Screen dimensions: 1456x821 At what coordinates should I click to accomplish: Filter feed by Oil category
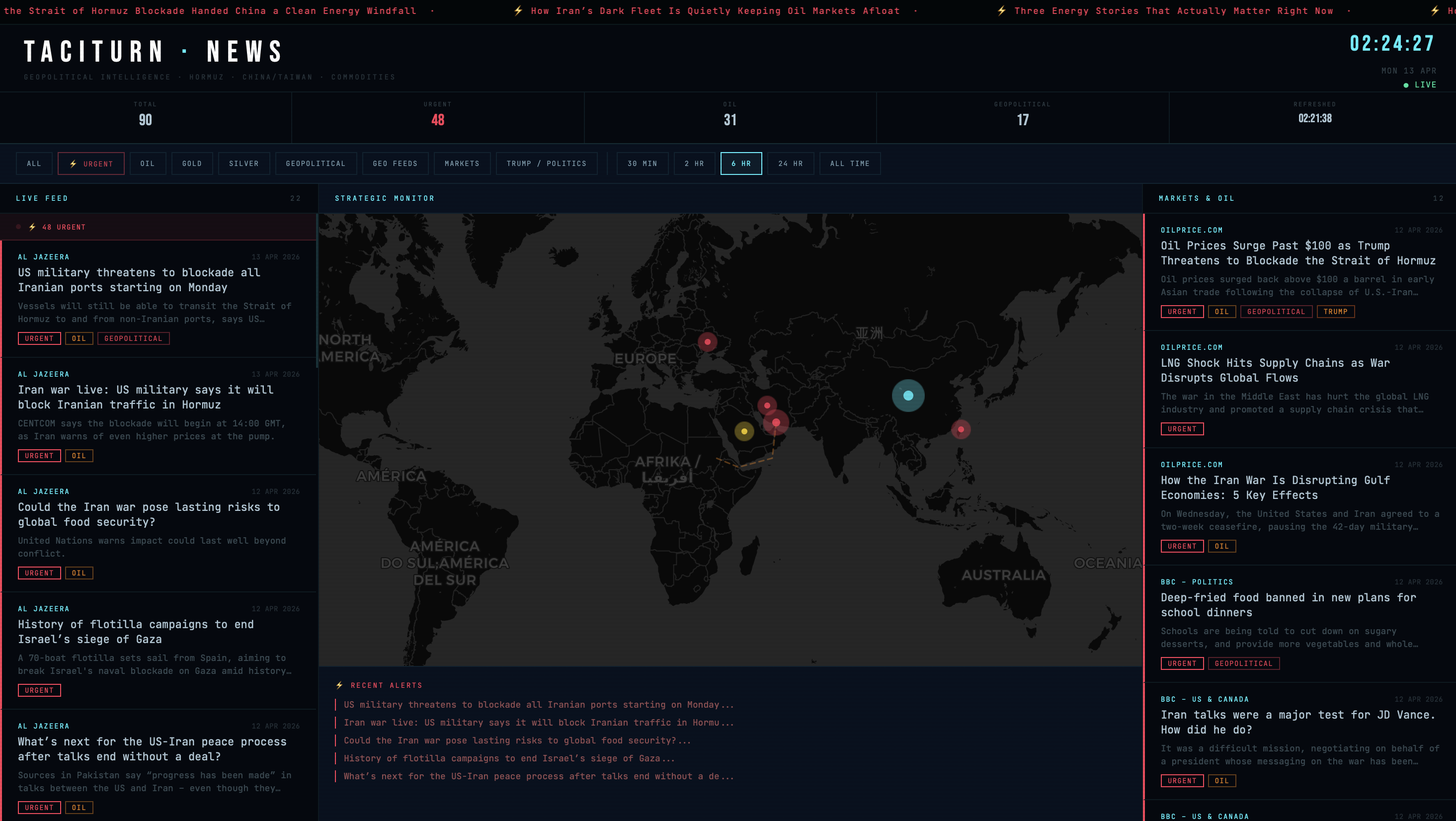point(148,164)
